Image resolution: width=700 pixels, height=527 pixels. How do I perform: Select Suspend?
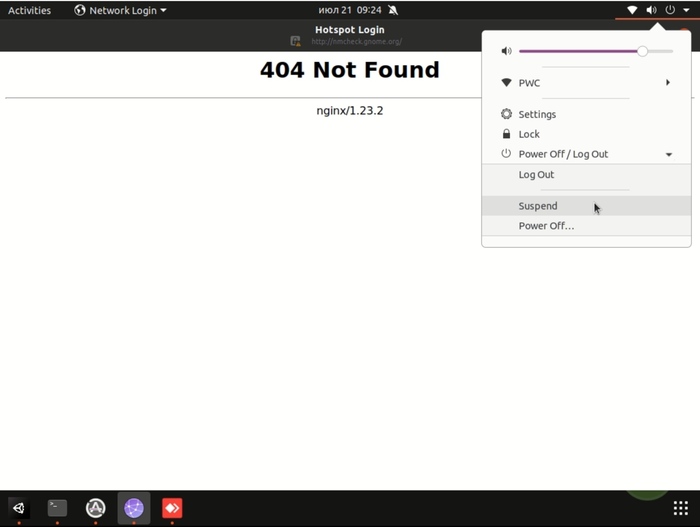coord(586,206)
